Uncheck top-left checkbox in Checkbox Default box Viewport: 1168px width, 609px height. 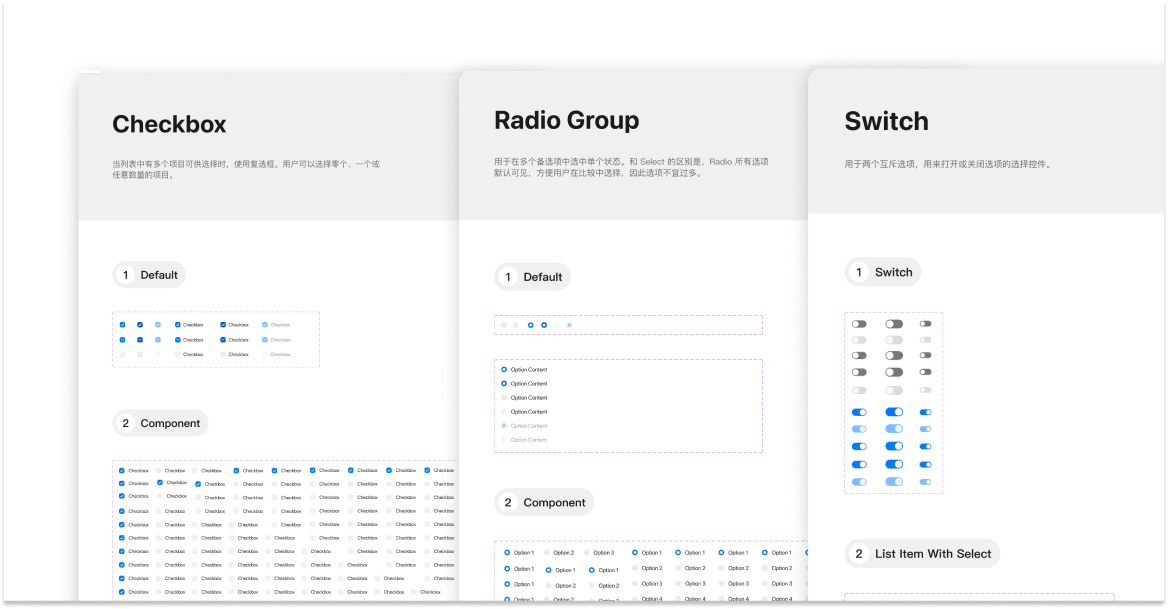tap(123, 325)
